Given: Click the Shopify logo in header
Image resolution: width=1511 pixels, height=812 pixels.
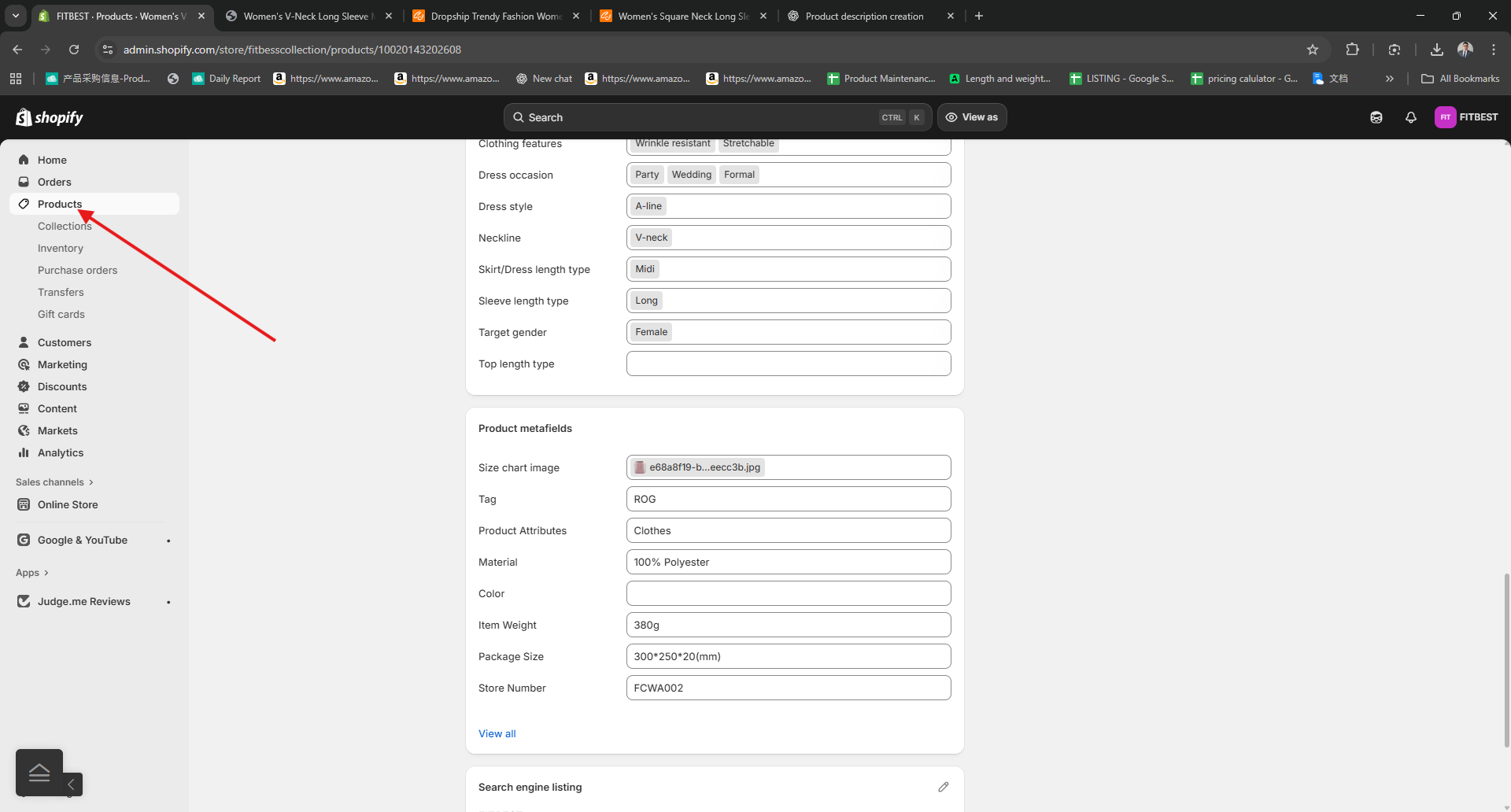Looking at the screenshot, I should coord(50,117).
